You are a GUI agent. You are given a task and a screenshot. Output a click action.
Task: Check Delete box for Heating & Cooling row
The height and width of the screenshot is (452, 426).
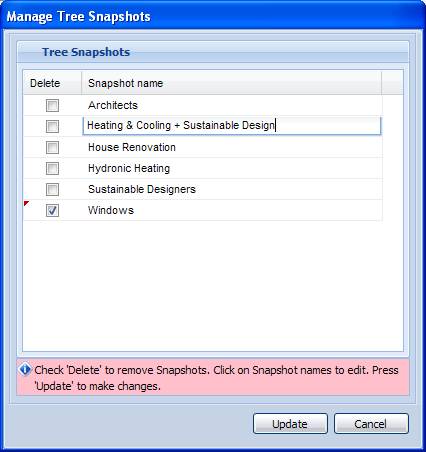(52, 126)
